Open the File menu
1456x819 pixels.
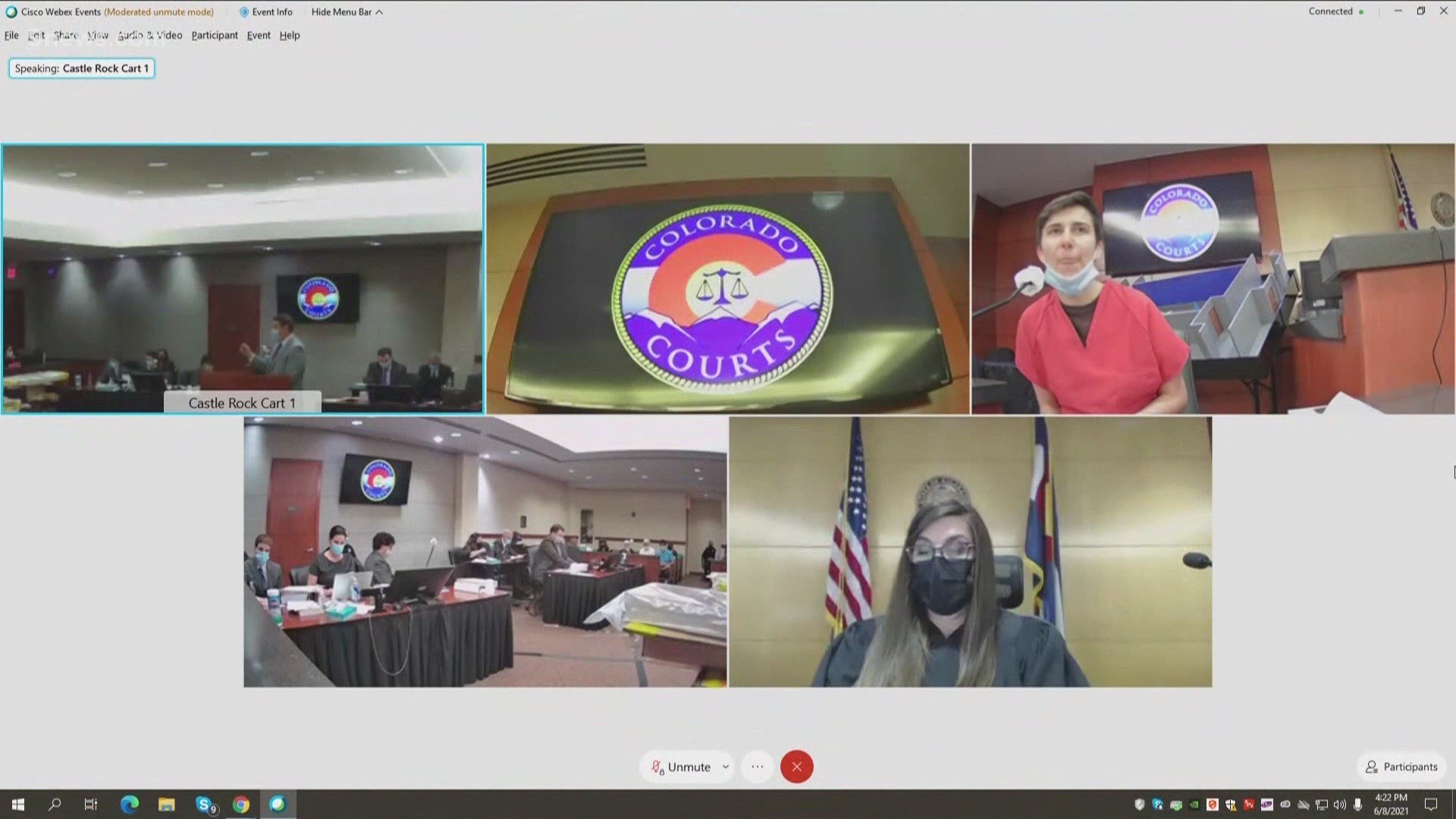click(11, 35)
